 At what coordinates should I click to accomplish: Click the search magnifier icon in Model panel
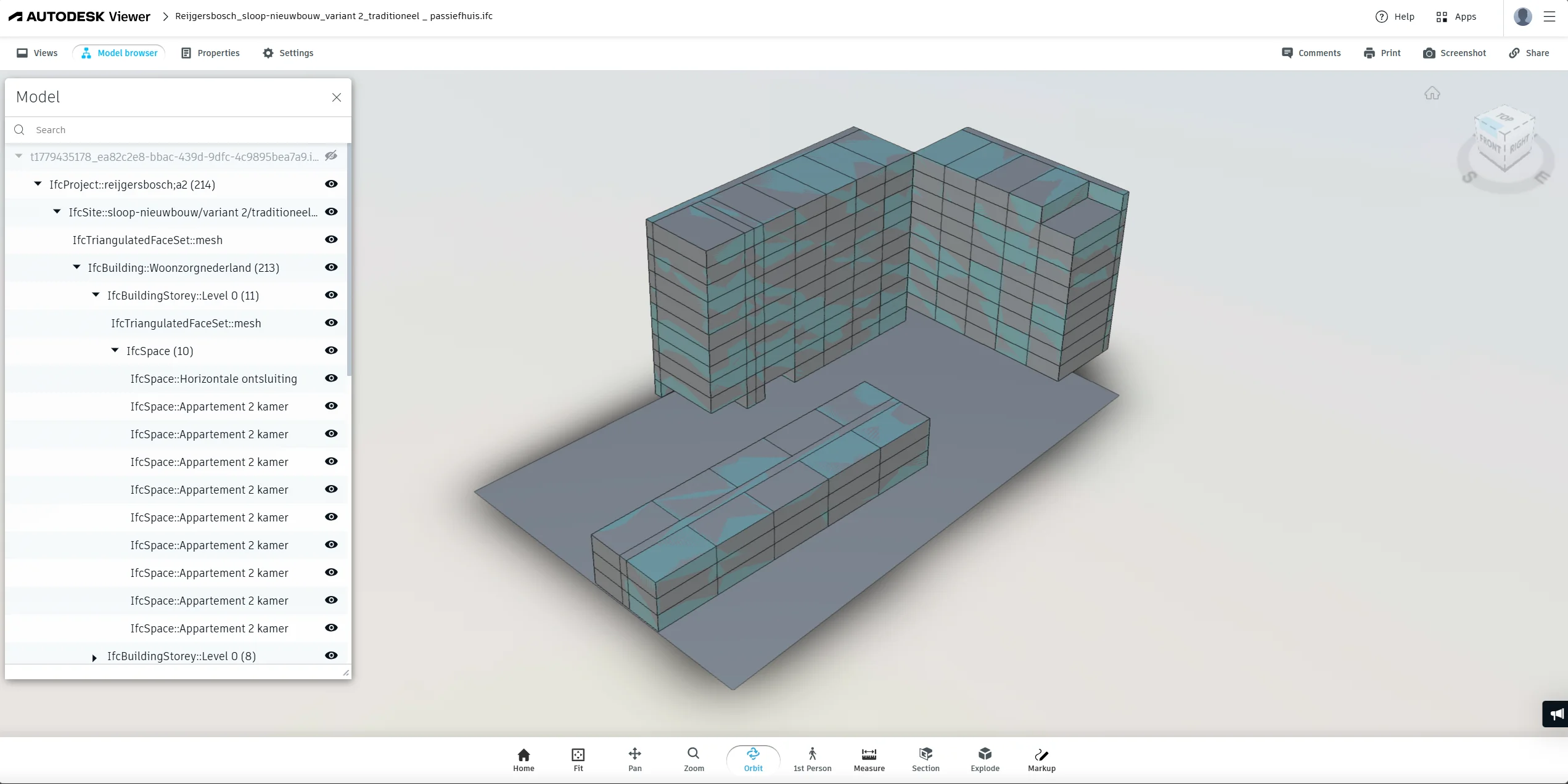pos(19,130)
